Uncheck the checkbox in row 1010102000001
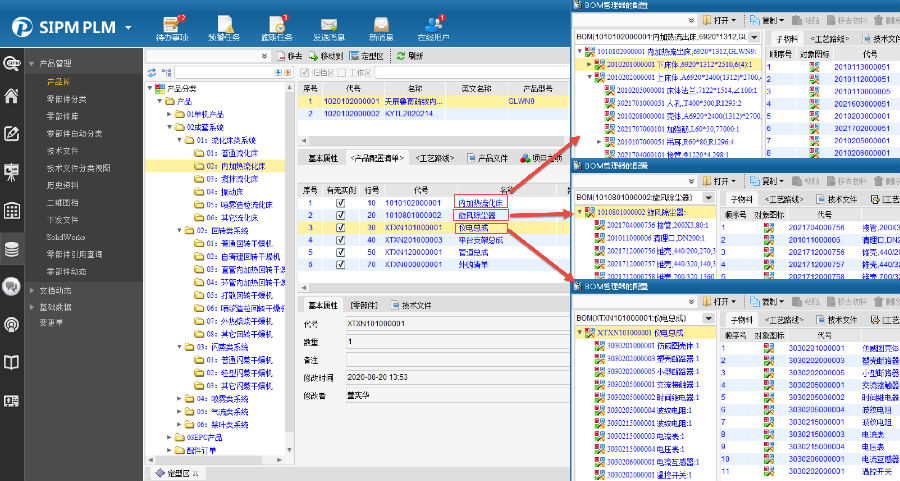Screen dimensions: 900x481 [341, 203]
